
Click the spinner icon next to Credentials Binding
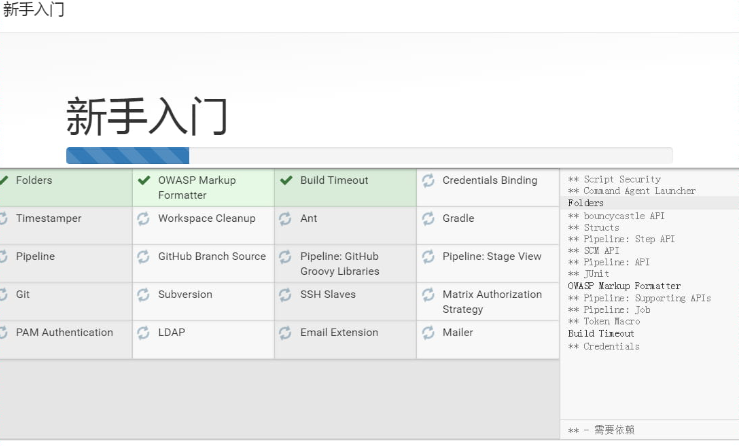pyautogui.click(x=428, y=181)
